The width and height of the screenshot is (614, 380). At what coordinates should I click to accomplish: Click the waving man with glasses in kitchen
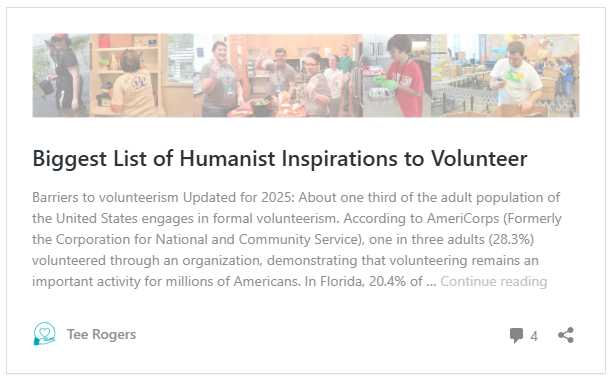[279, 71]
